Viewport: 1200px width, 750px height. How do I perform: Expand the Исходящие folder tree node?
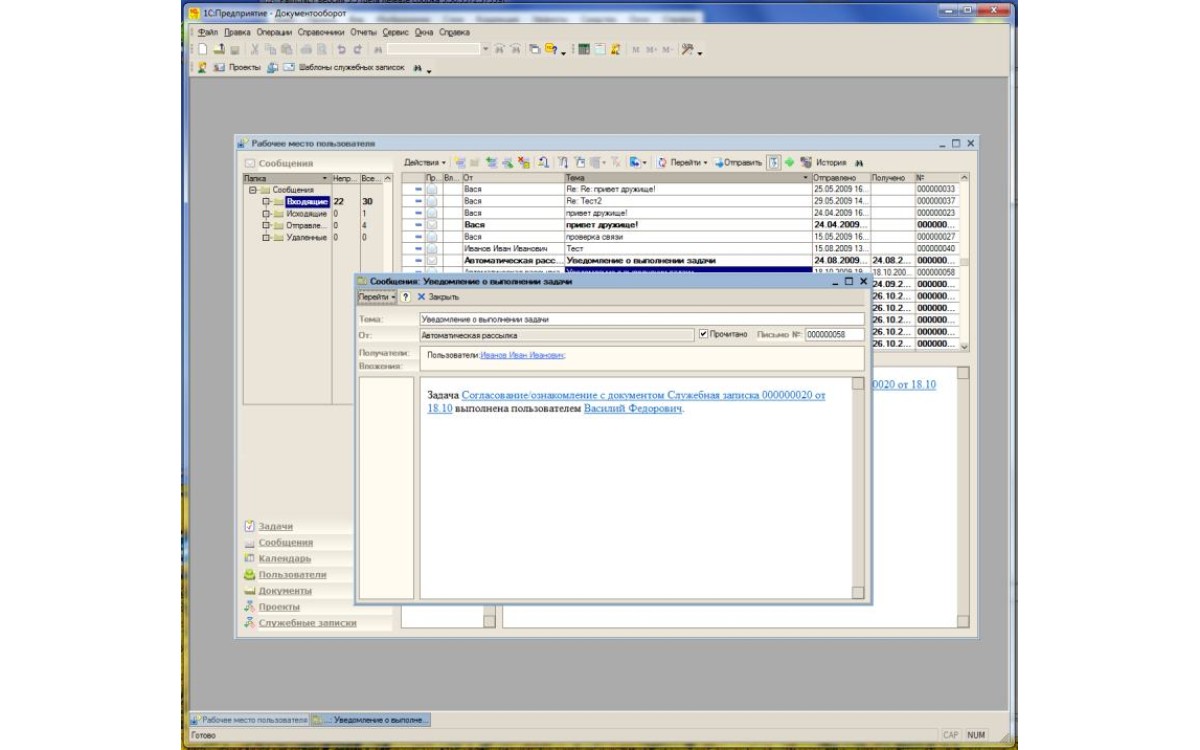pyautogui.click(x=266, y=213)
